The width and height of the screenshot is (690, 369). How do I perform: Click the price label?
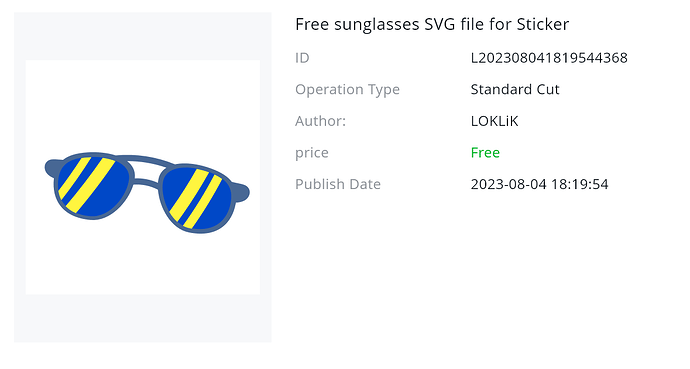pyautogui.click(x=312, y=153)
